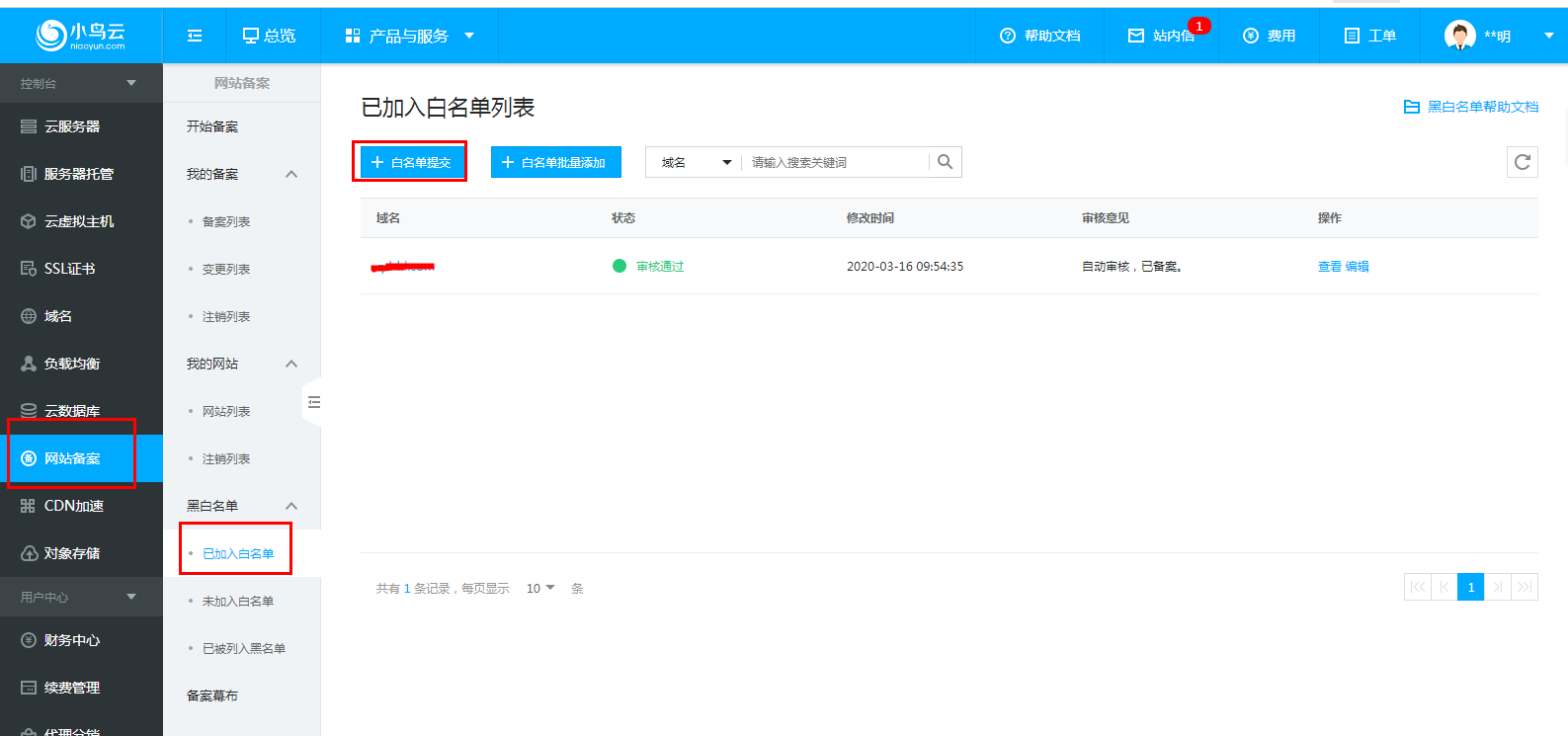1568x736 pixels.
Task: Open CDN加速 in sidebar
Action: (x=81, y=506)
